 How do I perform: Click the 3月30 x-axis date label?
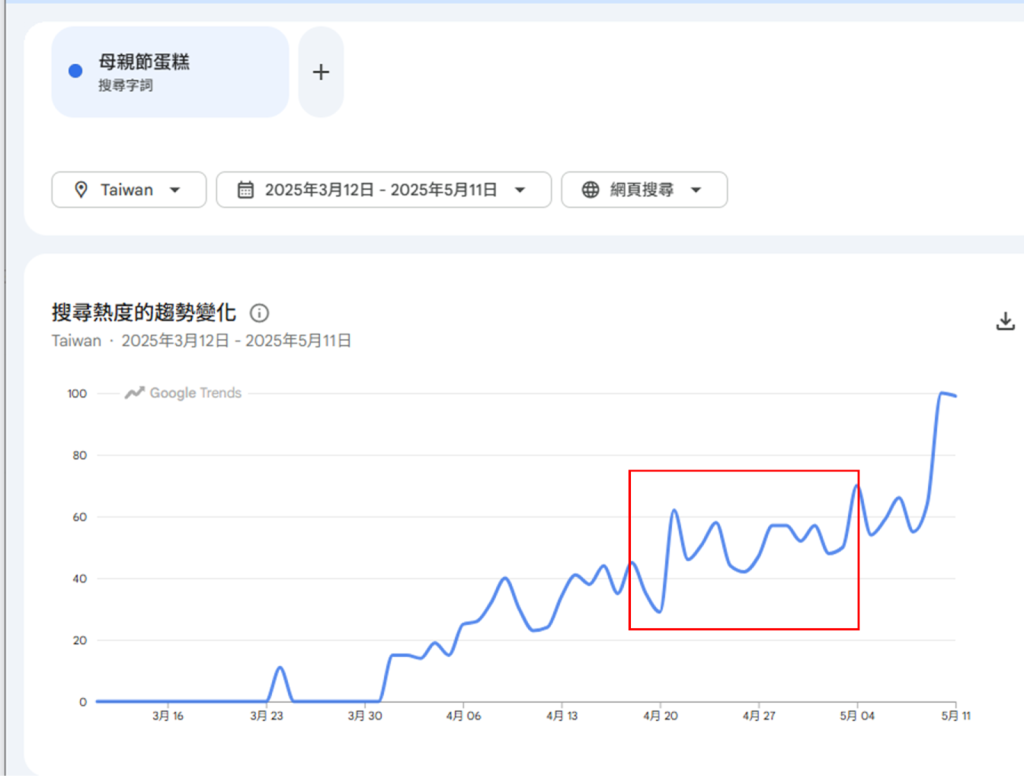(x=365, y=716)
